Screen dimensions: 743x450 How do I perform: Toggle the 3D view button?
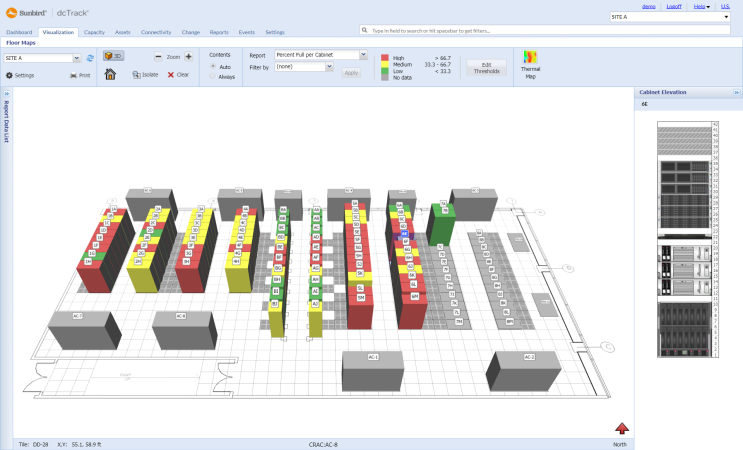(x=113, y=56)
